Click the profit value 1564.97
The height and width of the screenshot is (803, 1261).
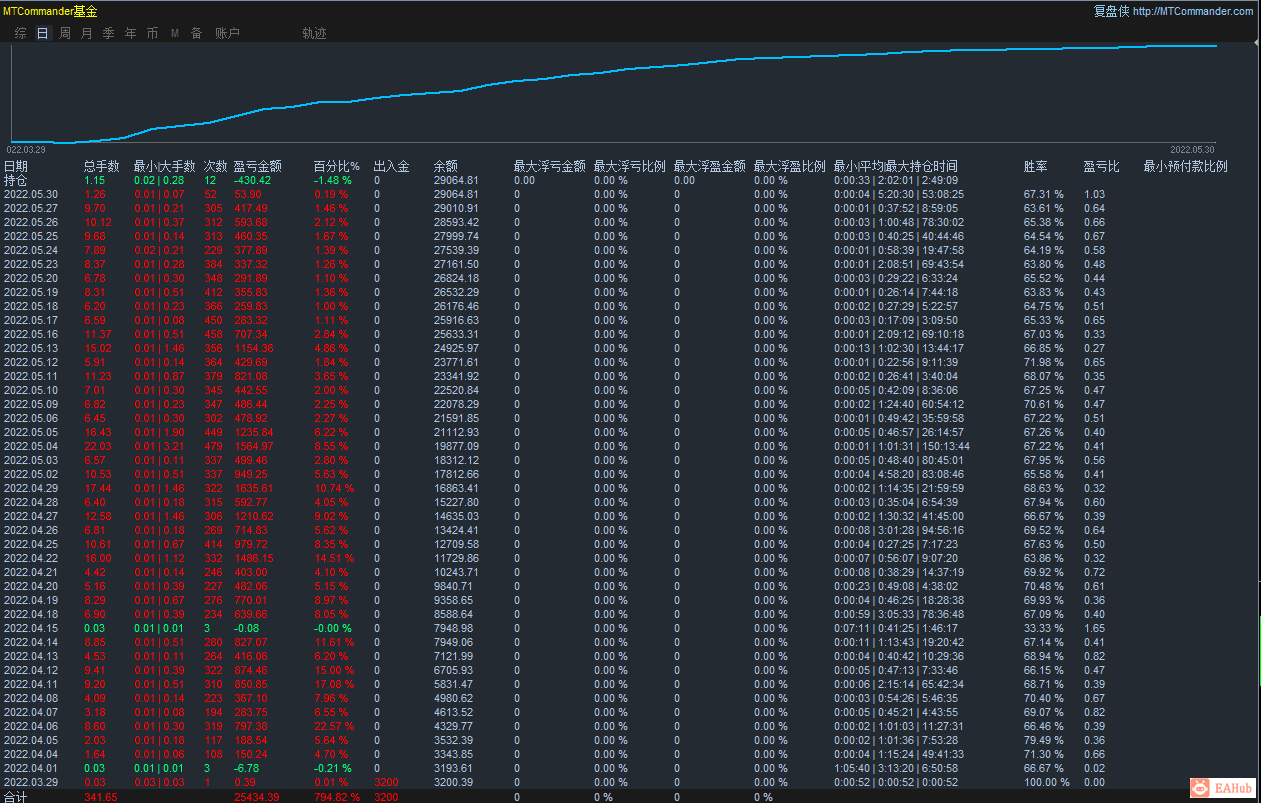click(x=254, y=446)
